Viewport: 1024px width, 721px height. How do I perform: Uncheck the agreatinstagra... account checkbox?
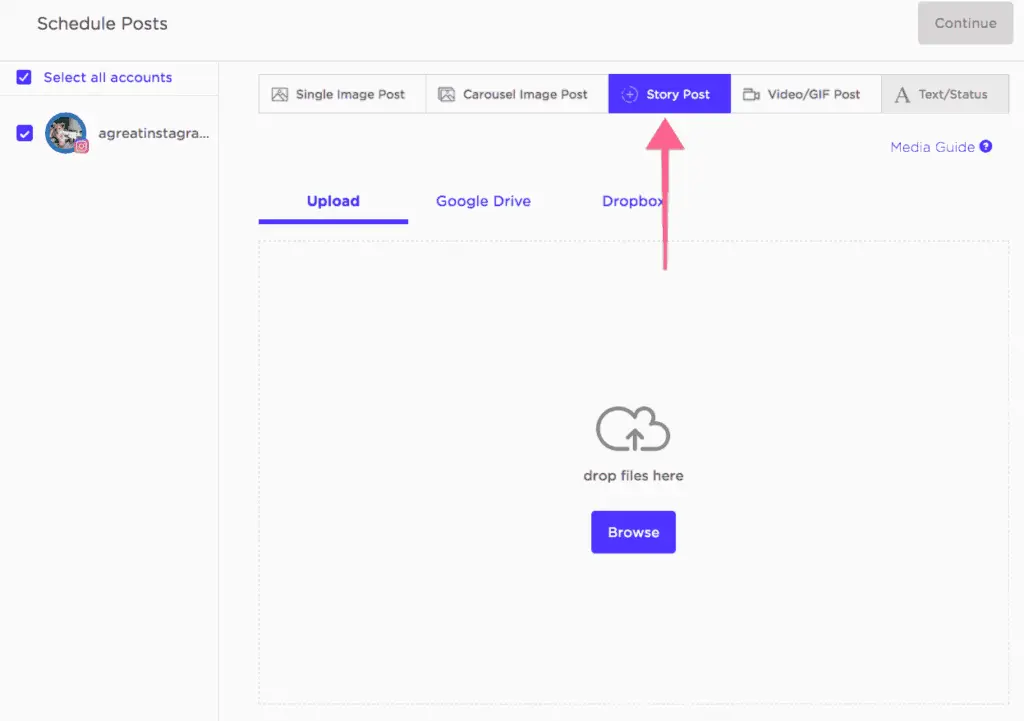click(25, 133)
